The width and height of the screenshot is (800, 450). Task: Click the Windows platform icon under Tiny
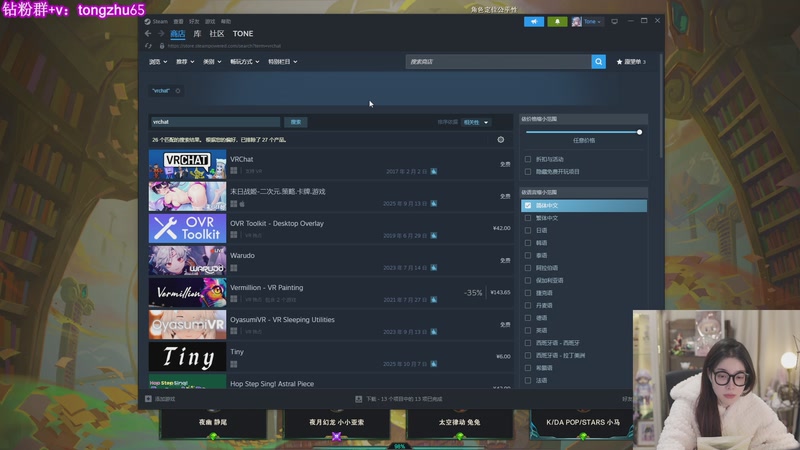(x=234, y=364)
